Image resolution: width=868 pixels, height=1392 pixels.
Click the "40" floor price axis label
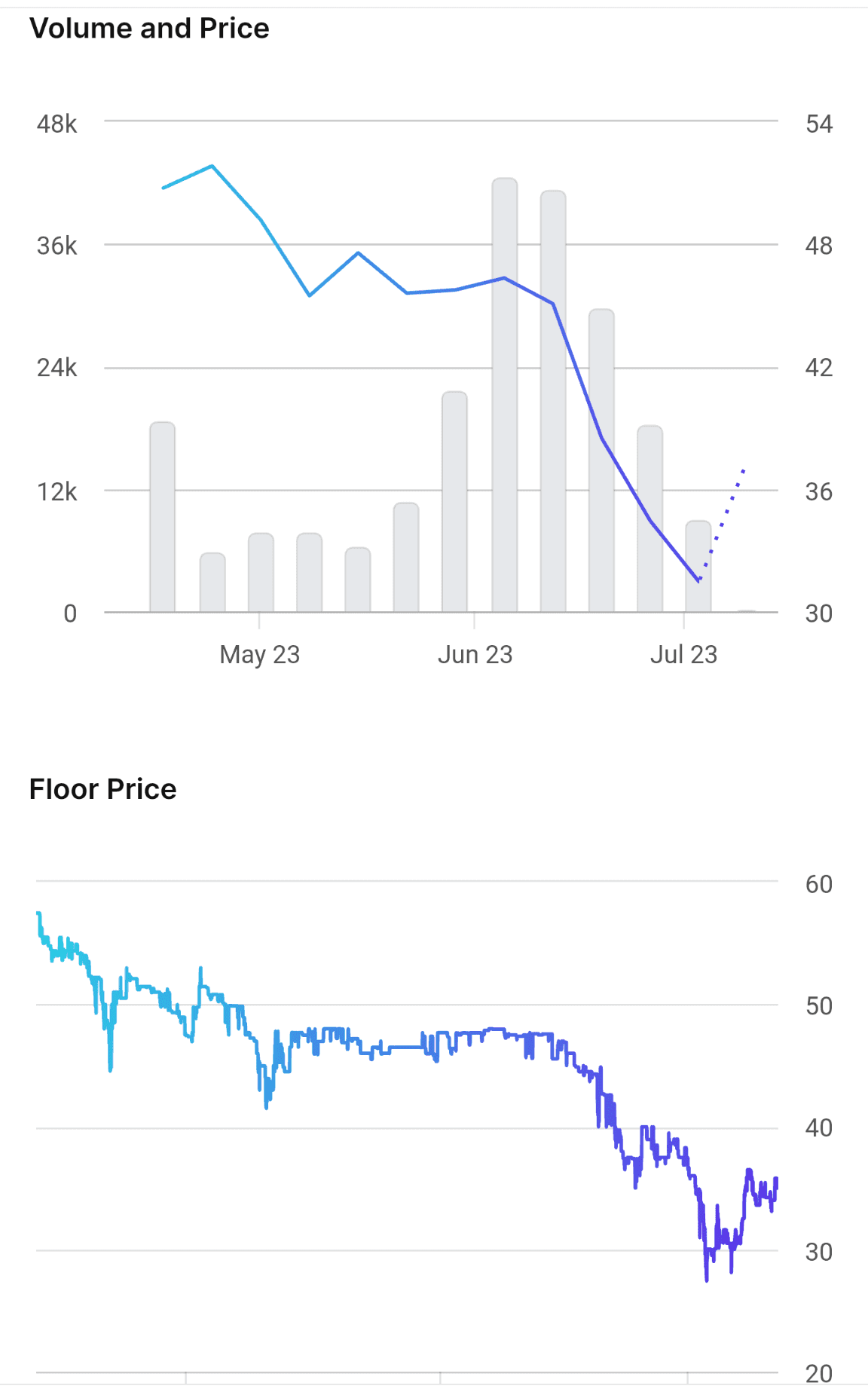point(819,1128)
